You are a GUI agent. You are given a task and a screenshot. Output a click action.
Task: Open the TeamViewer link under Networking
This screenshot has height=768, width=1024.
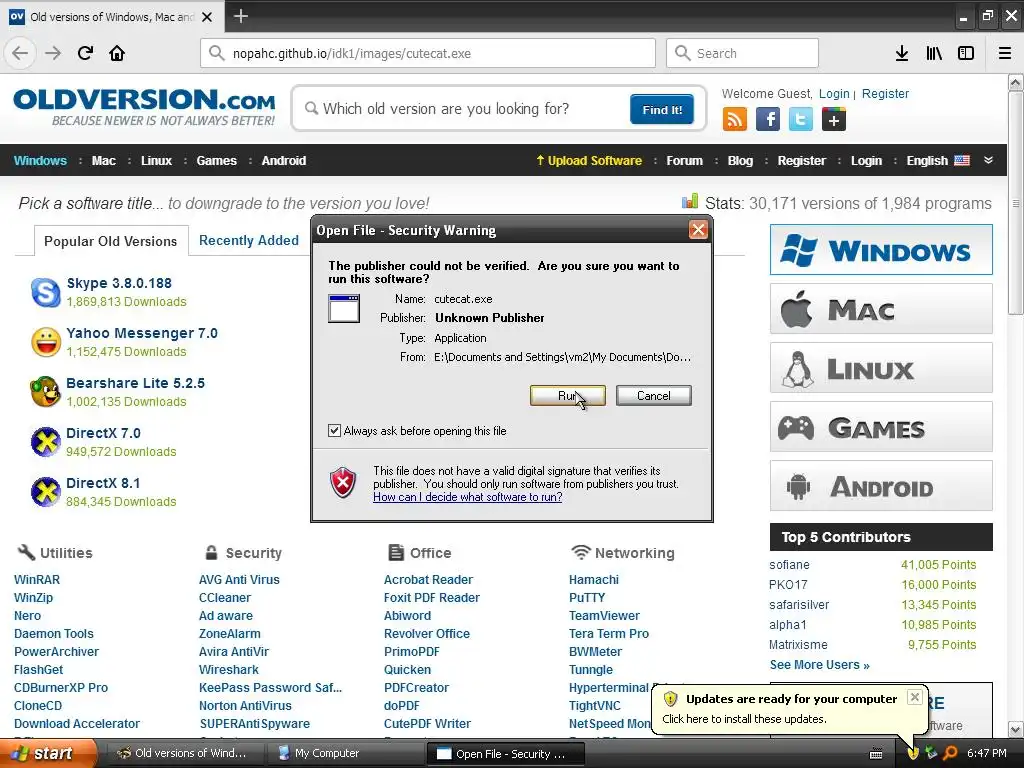click(x=604, y=615)
